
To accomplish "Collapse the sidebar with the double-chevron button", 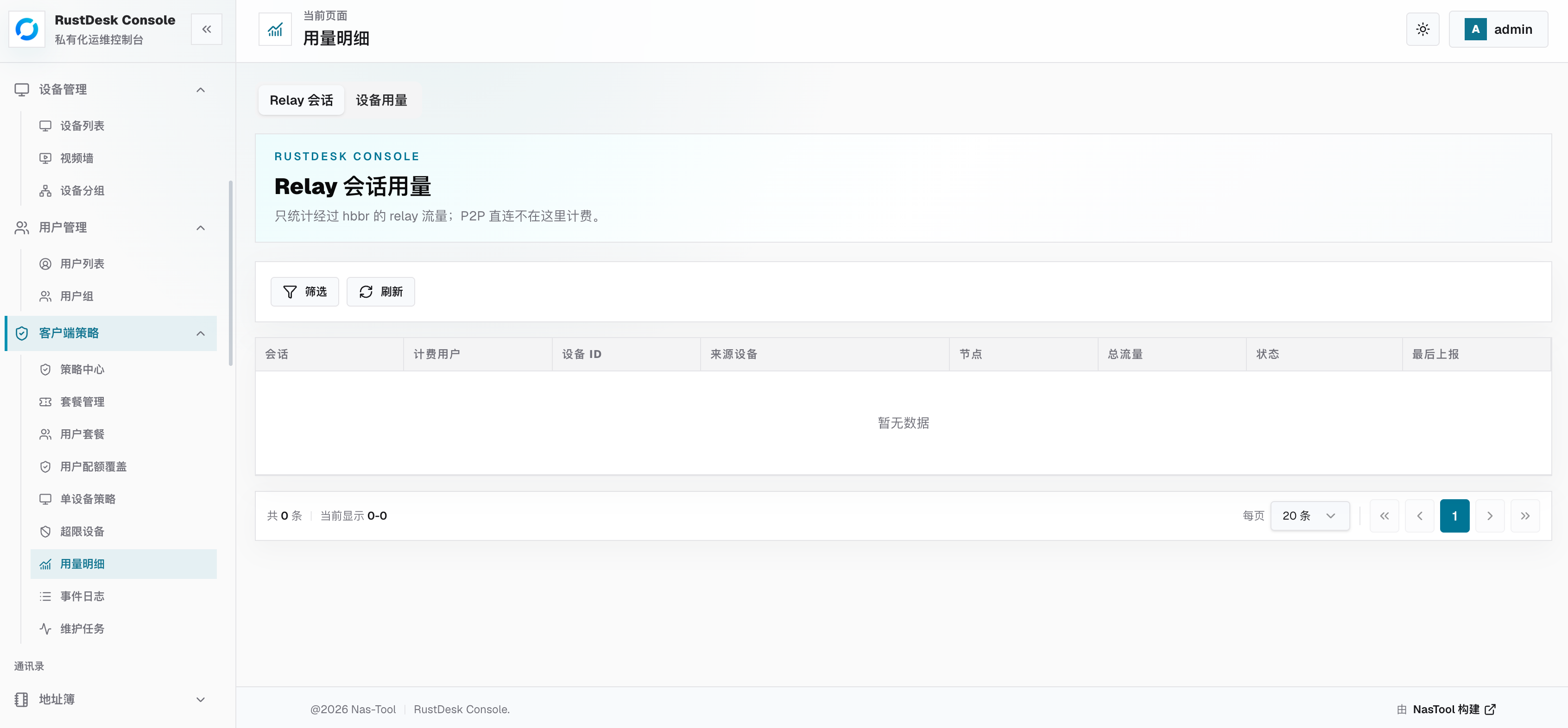I will pos(206,29).
